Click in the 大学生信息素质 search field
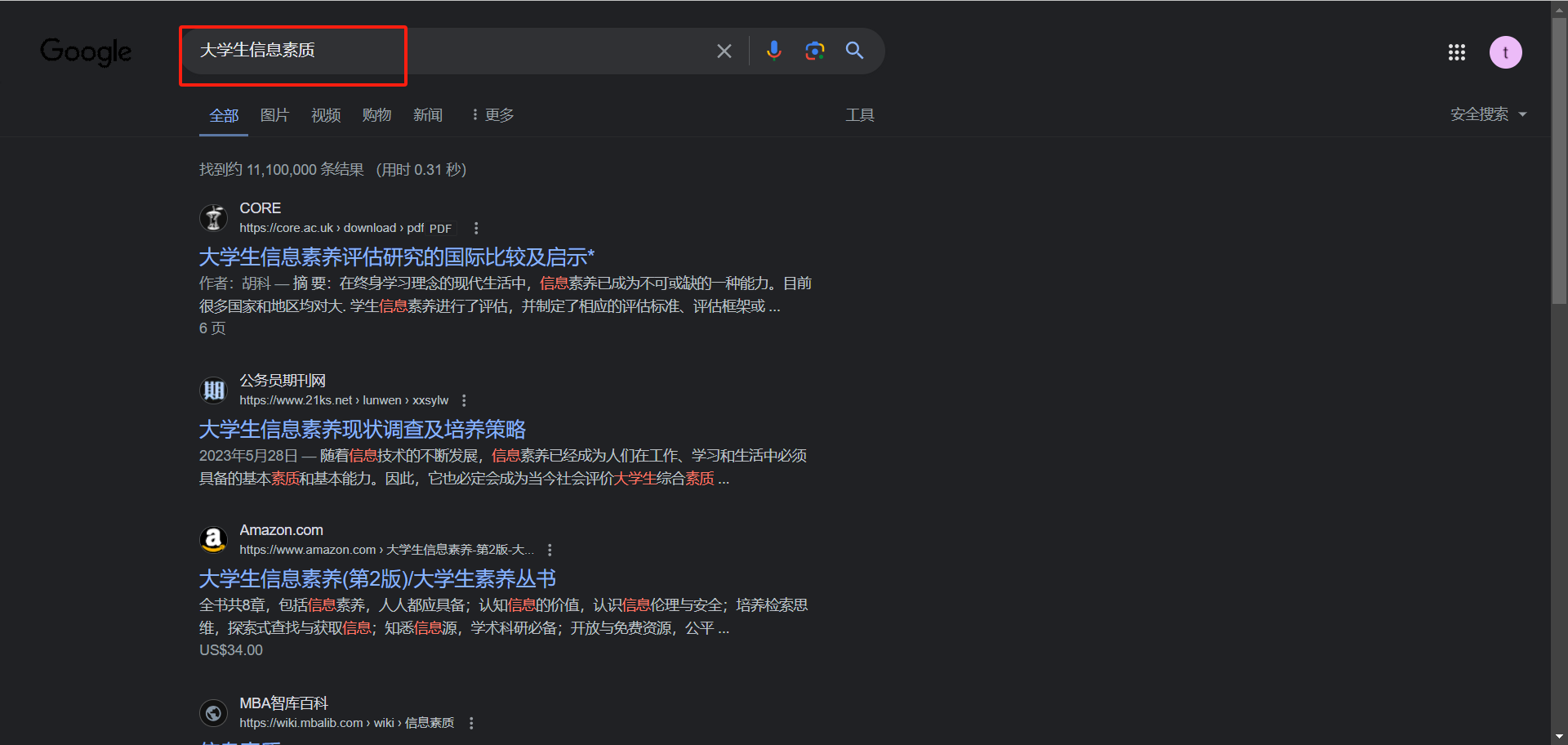The image size is (1568, 745). 445,51
